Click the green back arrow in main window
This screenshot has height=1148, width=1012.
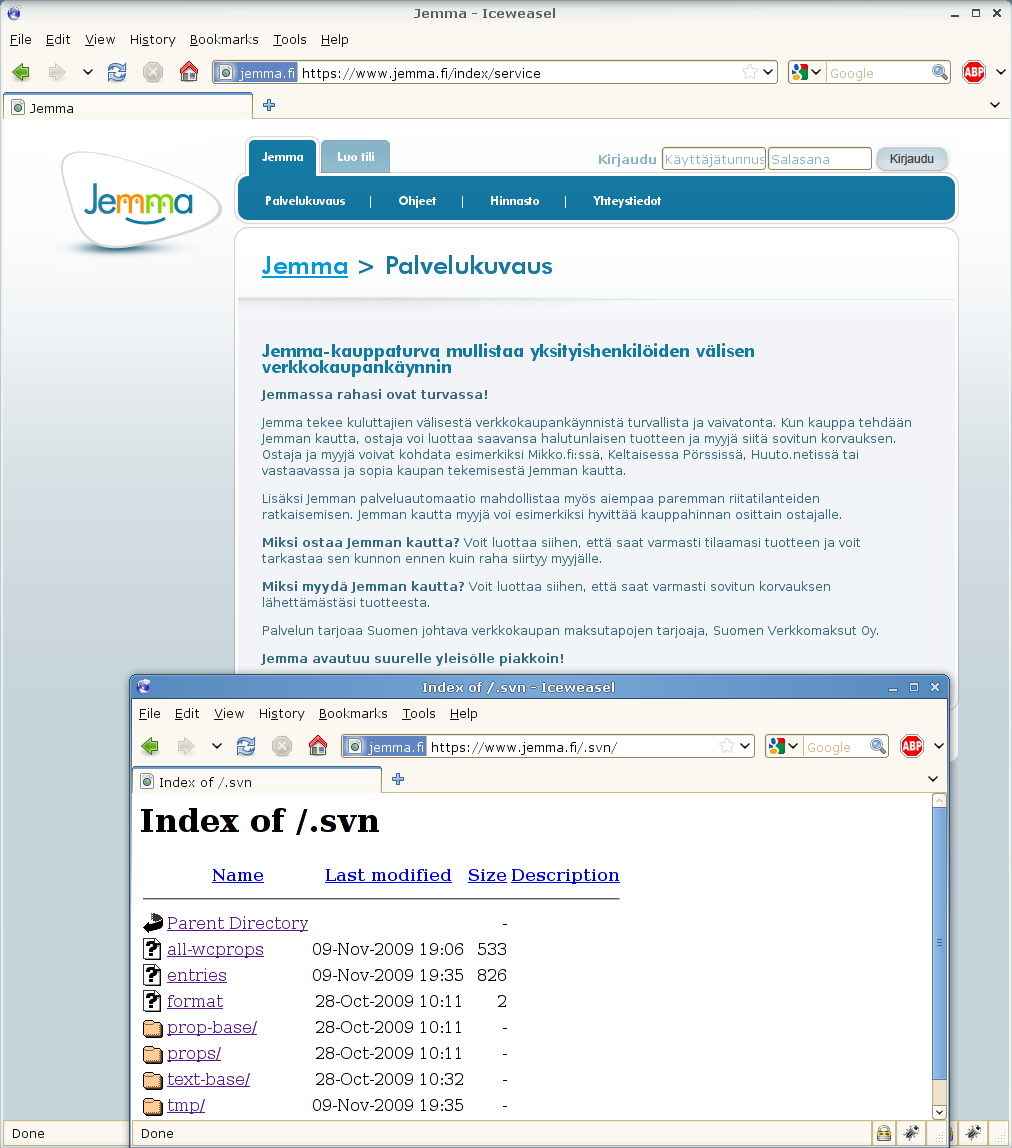[21, 72]
